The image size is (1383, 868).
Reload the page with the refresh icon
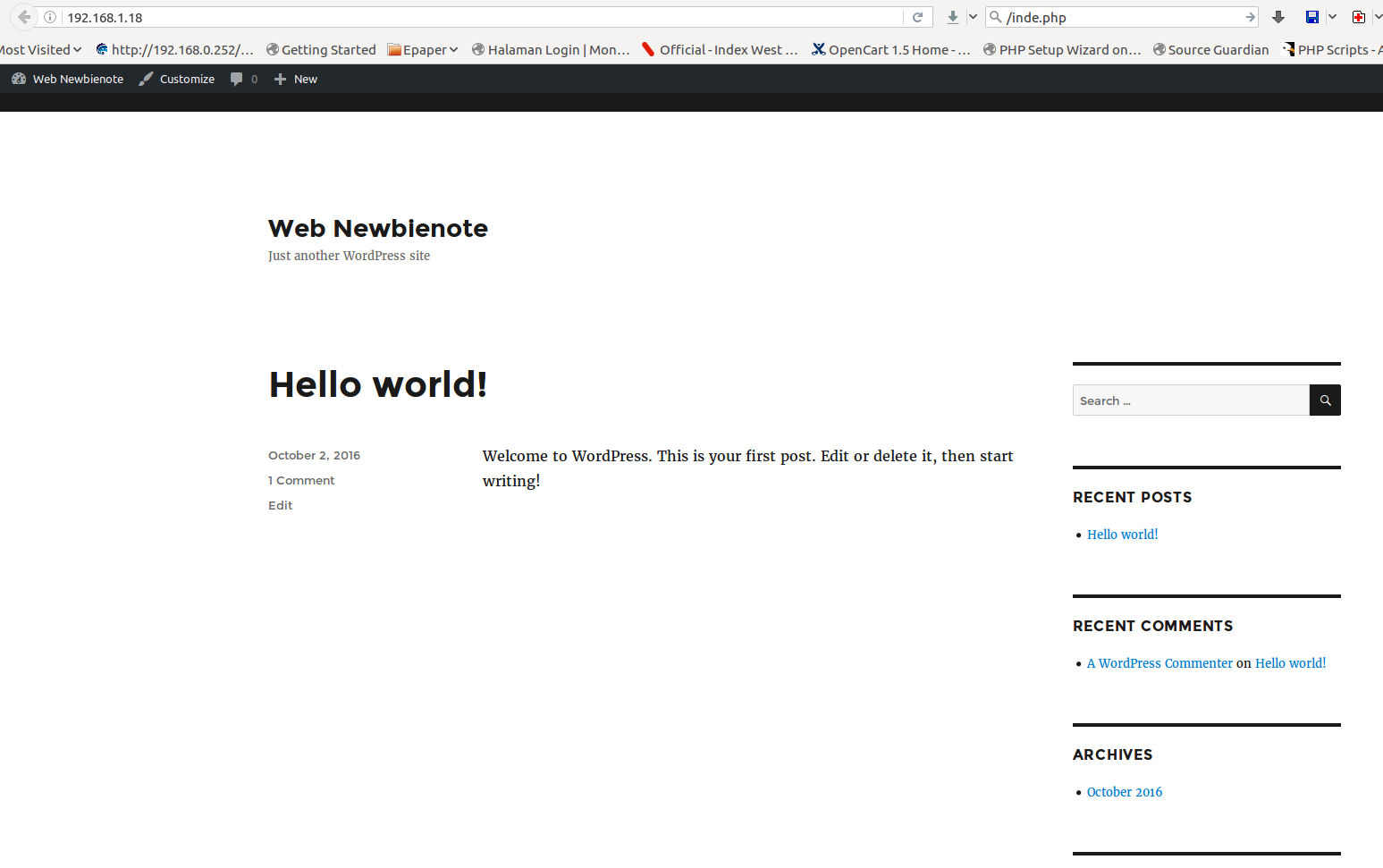tap(917, 17)
